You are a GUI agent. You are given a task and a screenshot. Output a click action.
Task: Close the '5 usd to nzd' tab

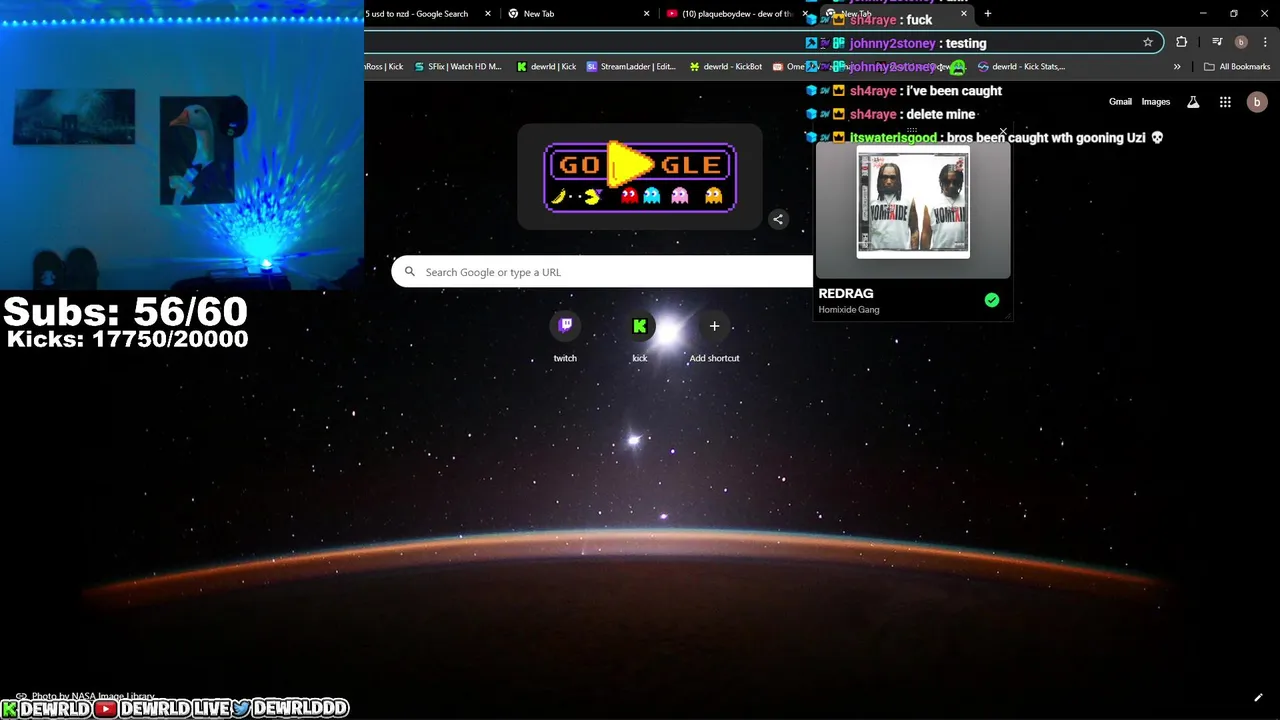click(488, 14)
